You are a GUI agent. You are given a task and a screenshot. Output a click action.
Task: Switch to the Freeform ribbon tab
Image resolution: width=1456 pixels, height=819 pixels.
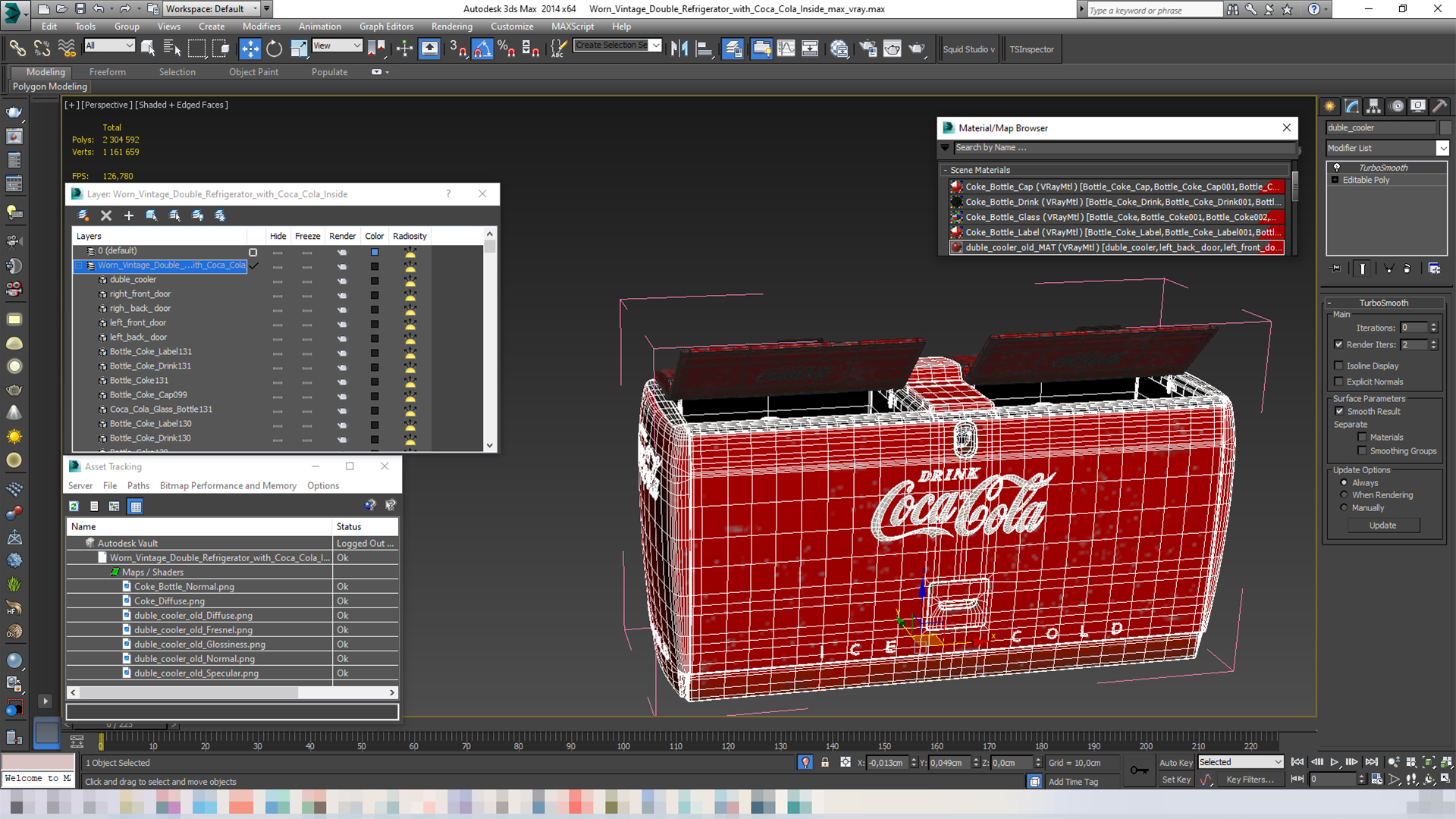point(108,72)
